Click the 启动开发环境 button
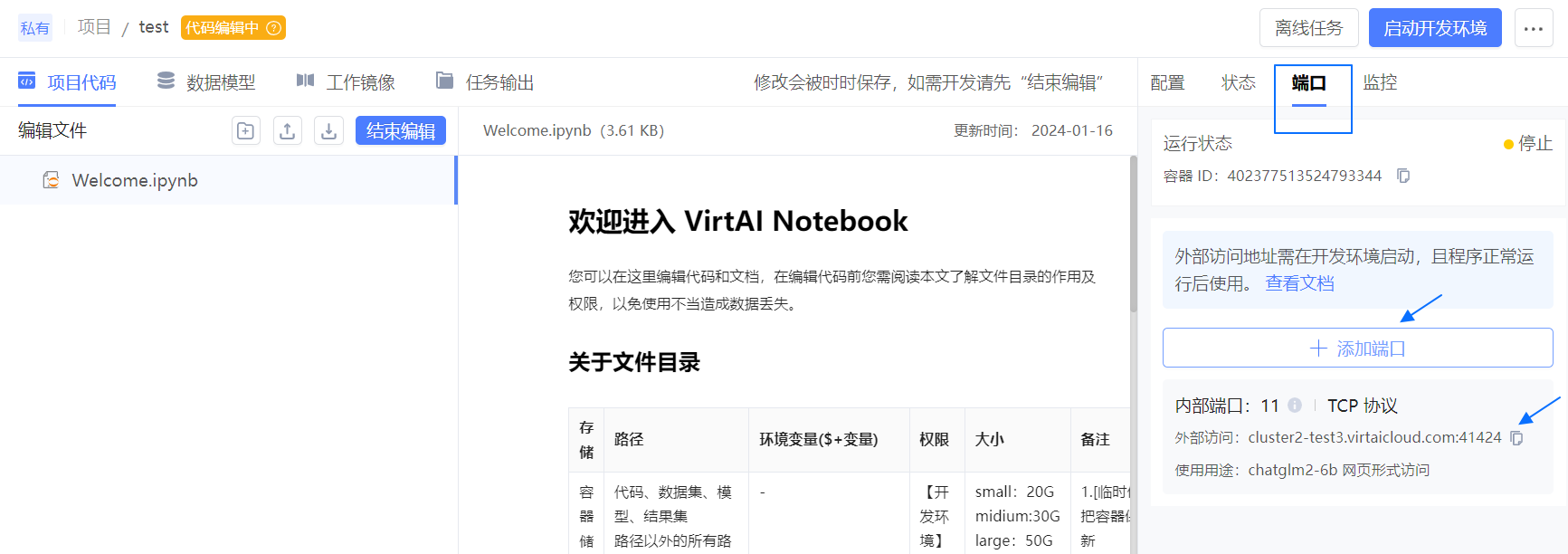The width and height of the screenshot is (1568, 554). [1434, 28]
